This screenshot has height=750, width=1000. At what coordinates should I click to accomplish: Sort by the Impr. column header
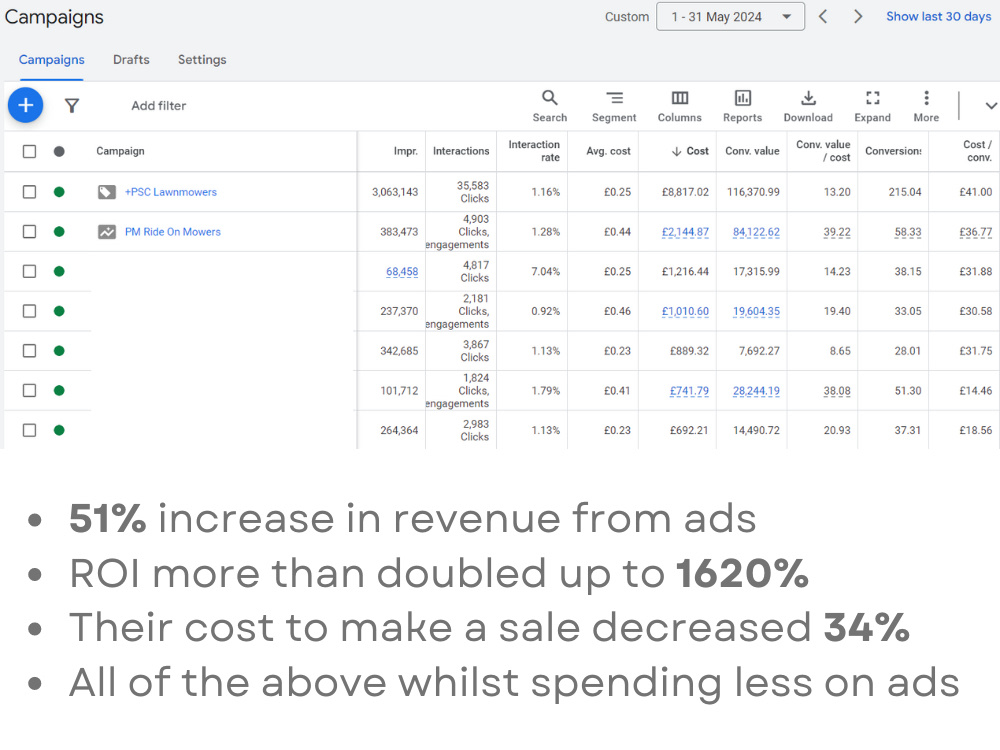tap(406, 151)
